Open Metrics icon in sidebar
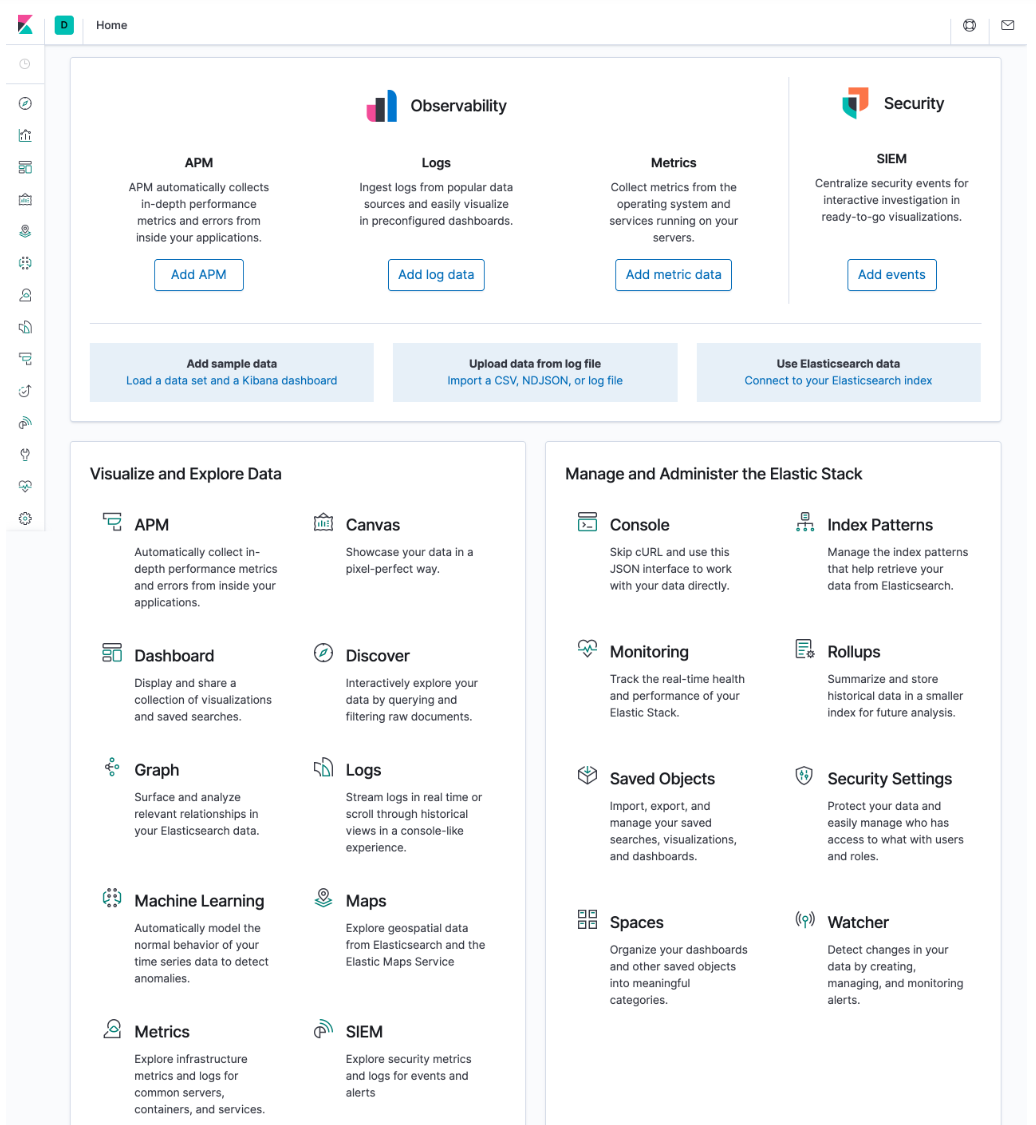The image size is (1036, 1125). coord(25,295)
